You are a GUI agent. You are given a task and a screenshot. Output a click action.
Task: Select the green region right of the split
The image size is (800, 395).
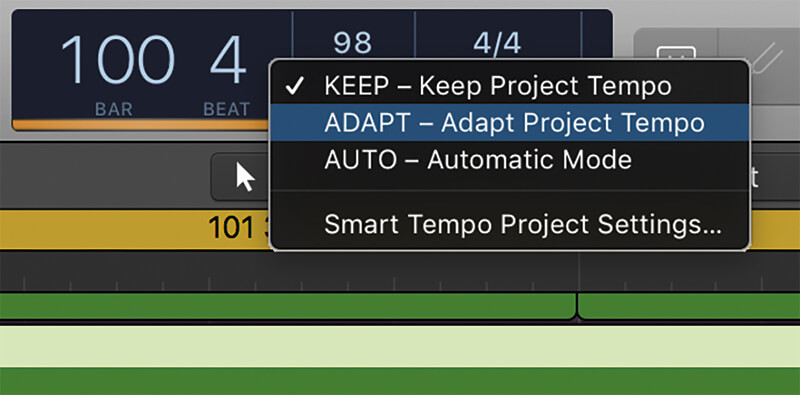click(689, 306)
